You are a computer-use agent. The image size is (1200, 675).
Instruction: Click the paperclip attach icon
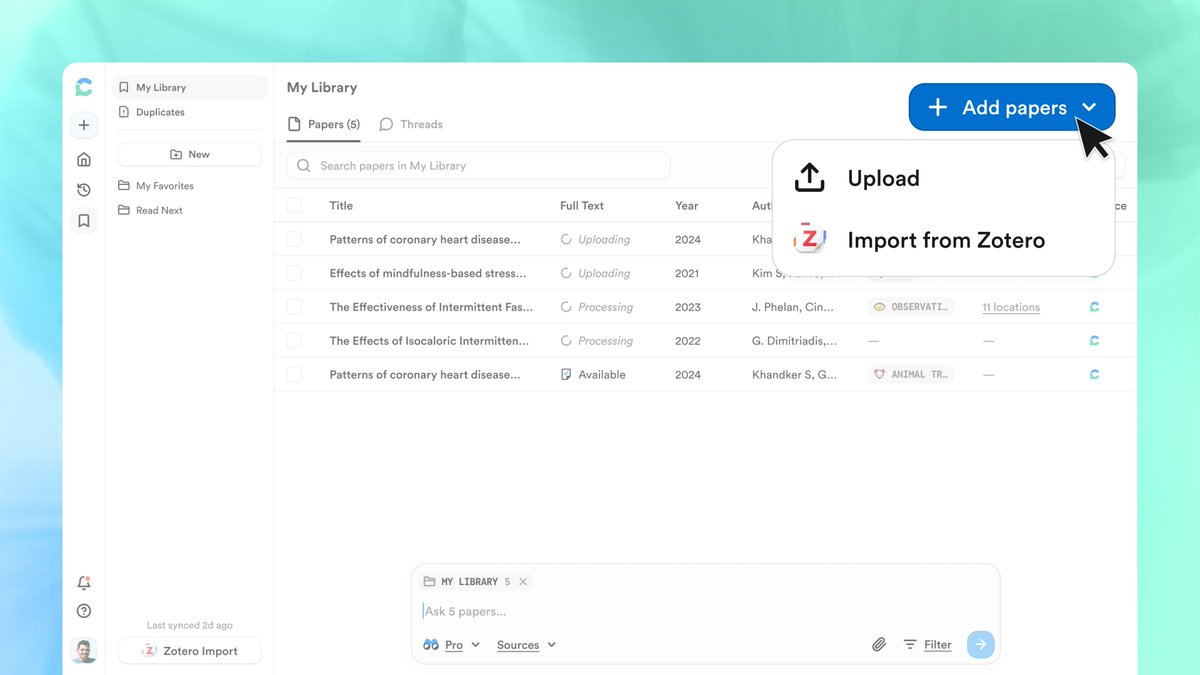879,645
